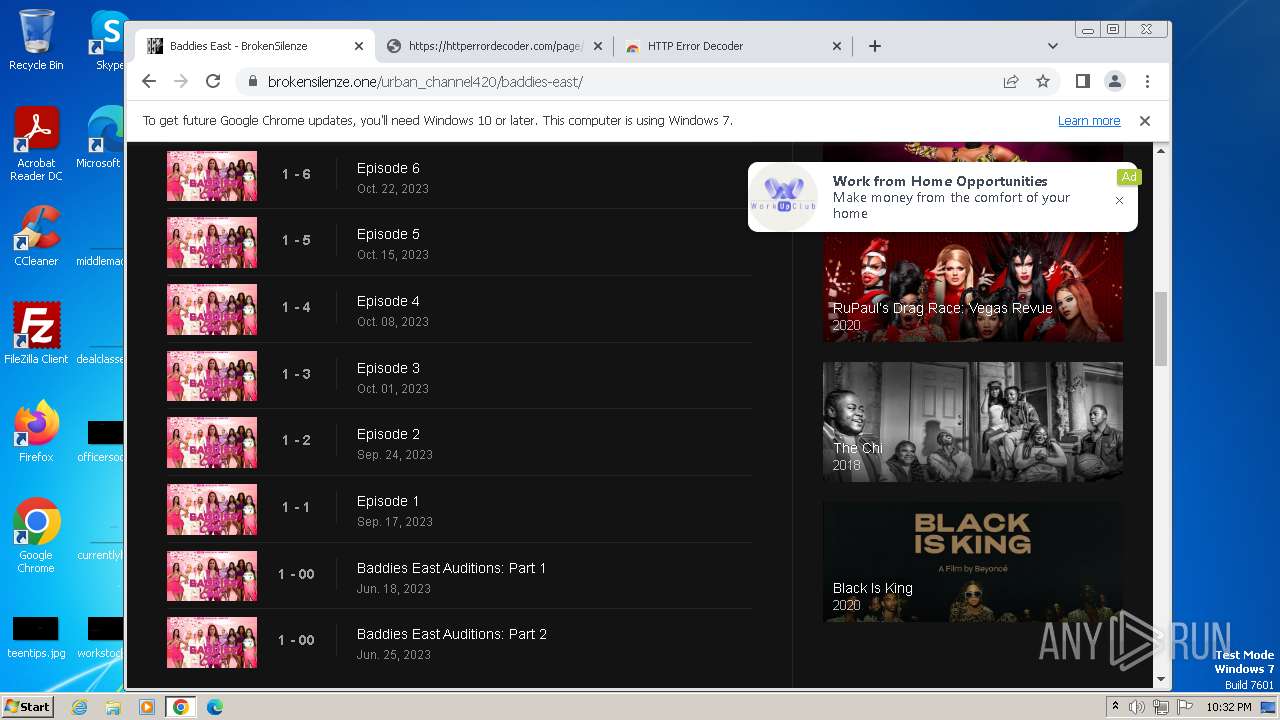The width and height of the screenshot is (1280, 720).
Task: Click the page vertical scrollbar thumb
Action: tap(1161, 329)
